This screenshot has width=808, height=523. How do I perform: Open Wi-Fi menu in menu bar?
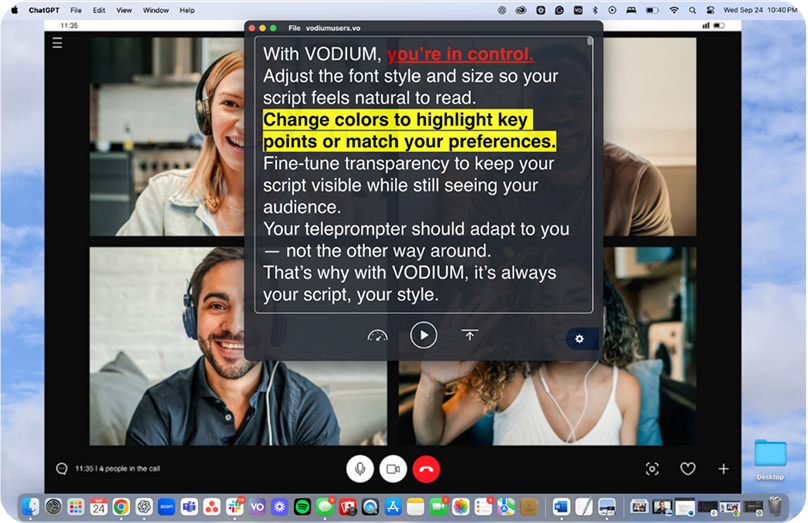pyautogui.click(x=674, y=10)
